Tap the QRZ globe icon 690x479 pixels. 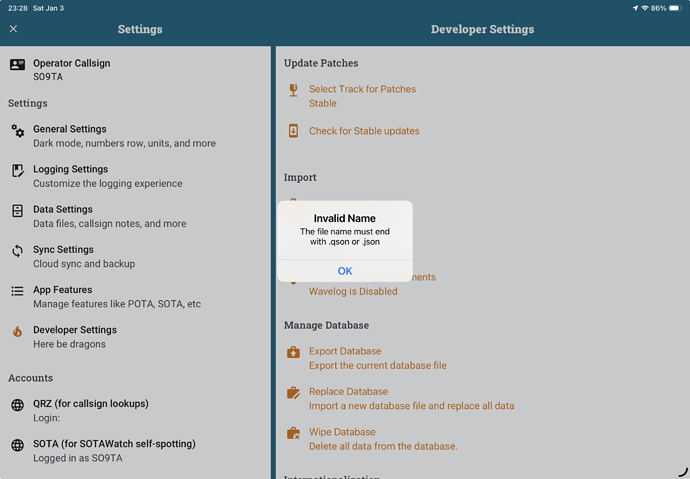tap(17, 405)
